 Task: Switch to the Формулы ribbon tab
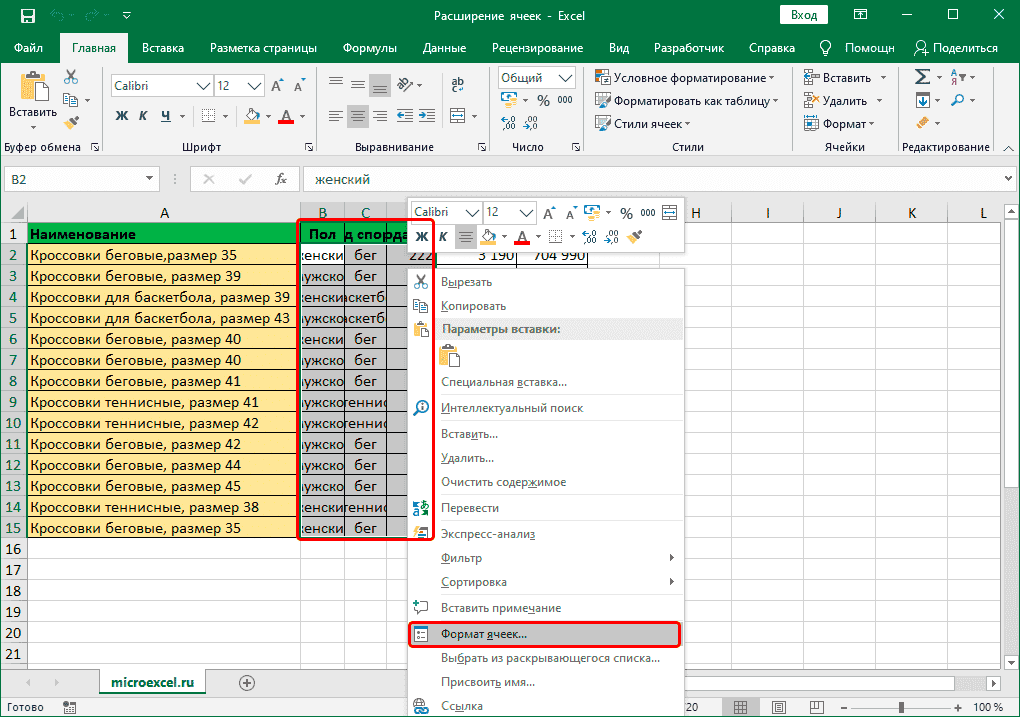pyautogui.click(x=369, y=48)
